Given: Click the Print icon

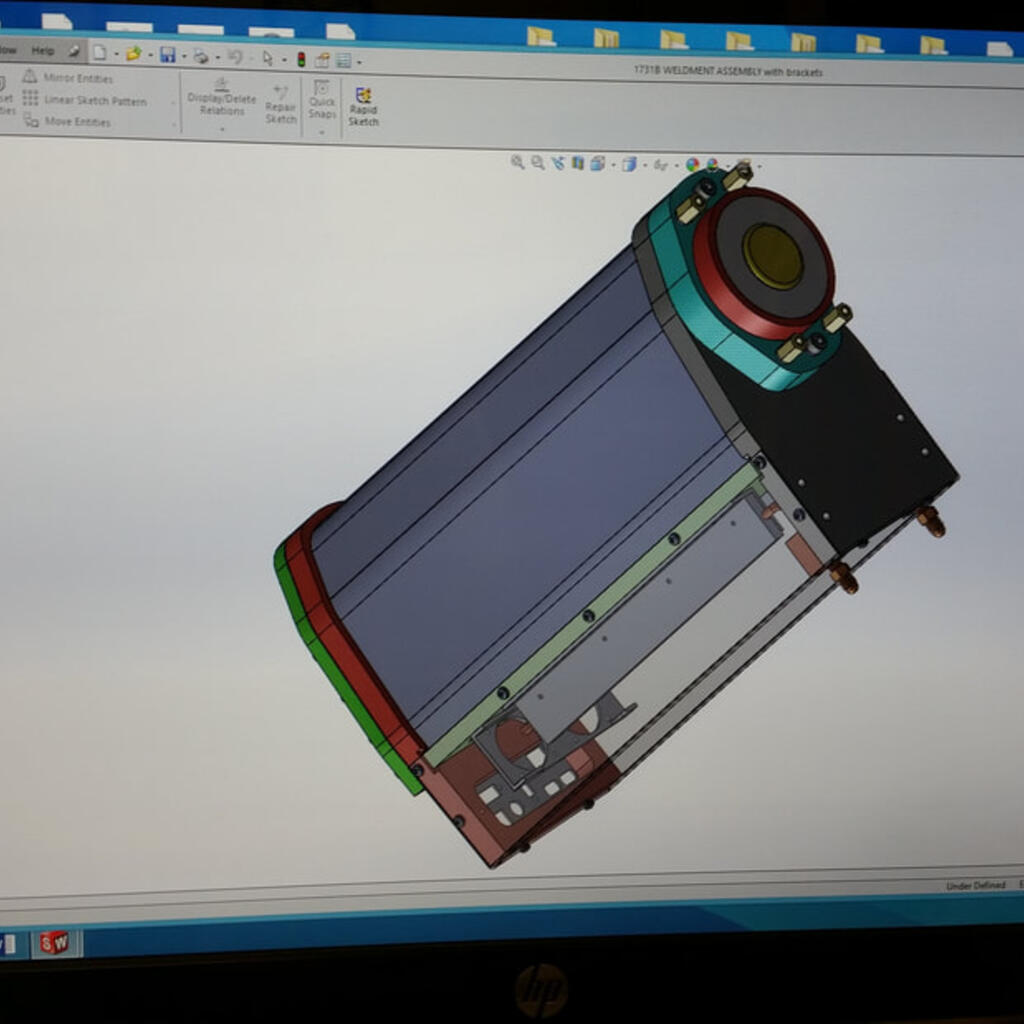Looking at the screenshot, I should 200,57.
